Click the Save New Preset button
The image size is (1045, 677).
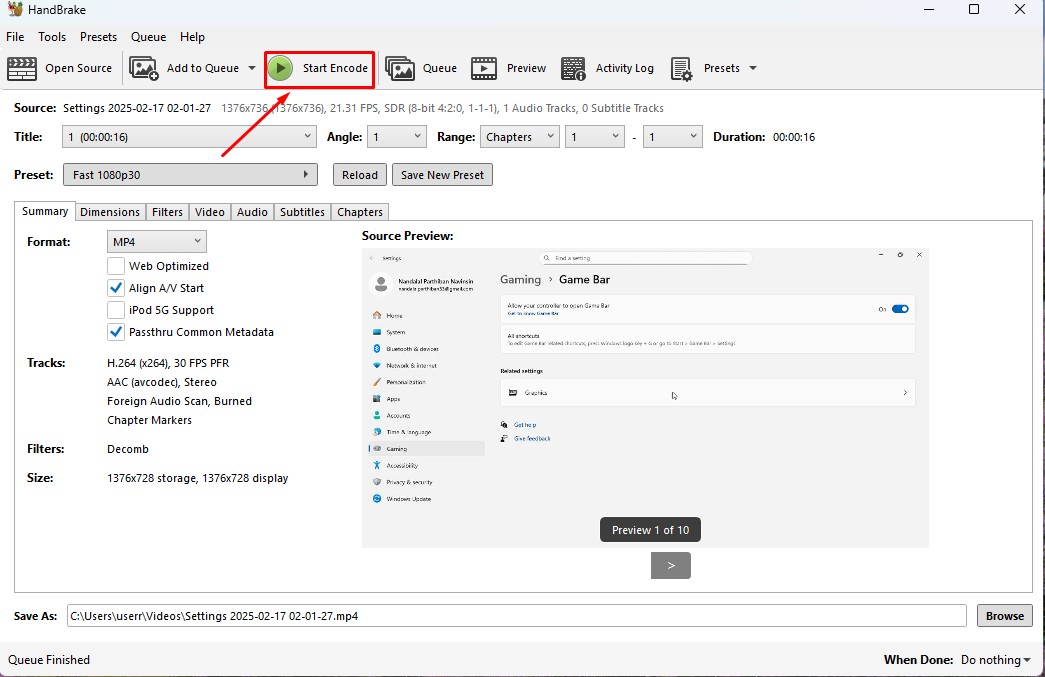pyautogui.click(x=443, y=175)
